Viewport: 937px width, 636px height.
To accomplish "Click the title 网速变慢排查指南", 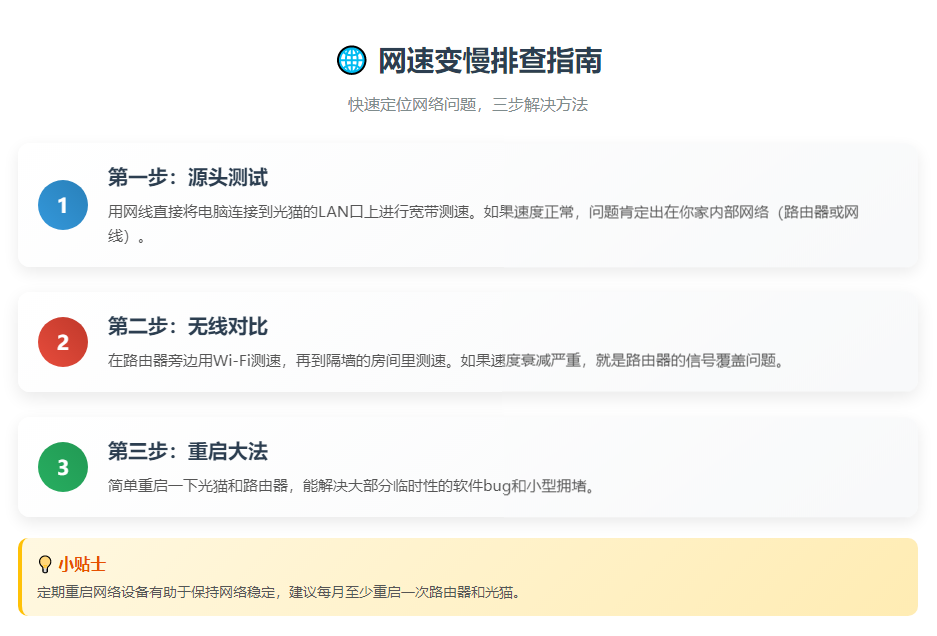I will click(490, 60).
